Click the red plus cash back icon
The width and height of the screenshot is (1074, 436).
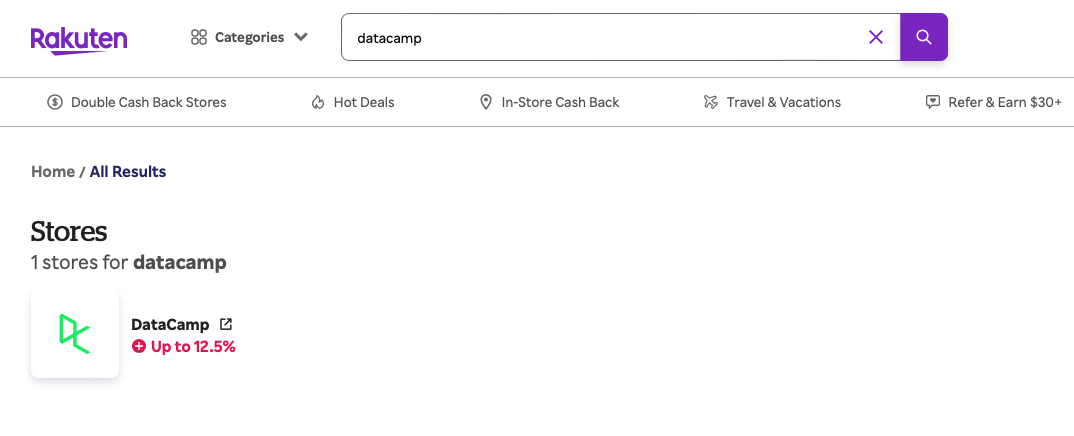(x=138, y=346)
